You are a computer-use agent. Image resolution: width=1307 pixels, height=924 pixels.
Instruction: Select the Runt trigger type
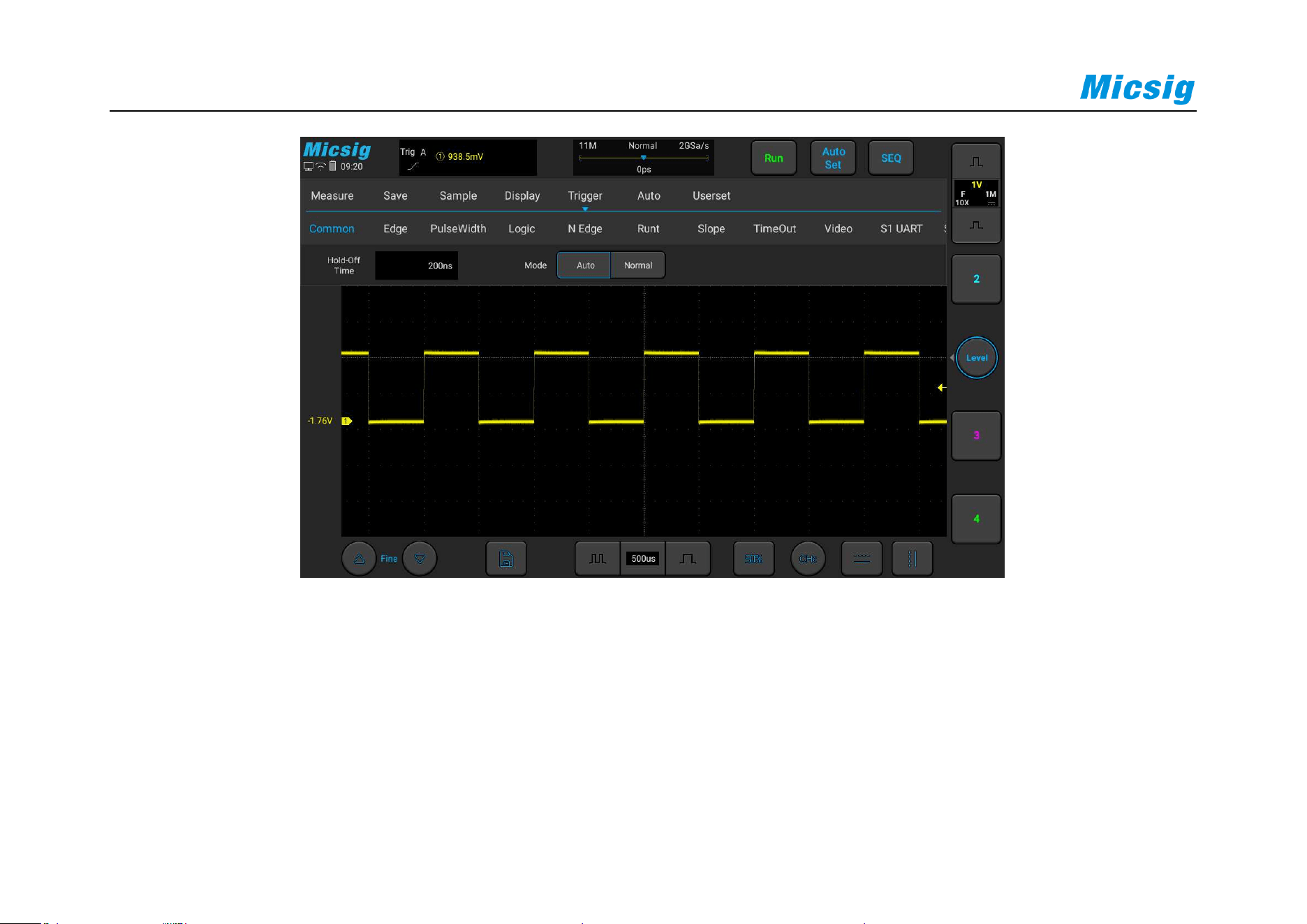point(649,229)
